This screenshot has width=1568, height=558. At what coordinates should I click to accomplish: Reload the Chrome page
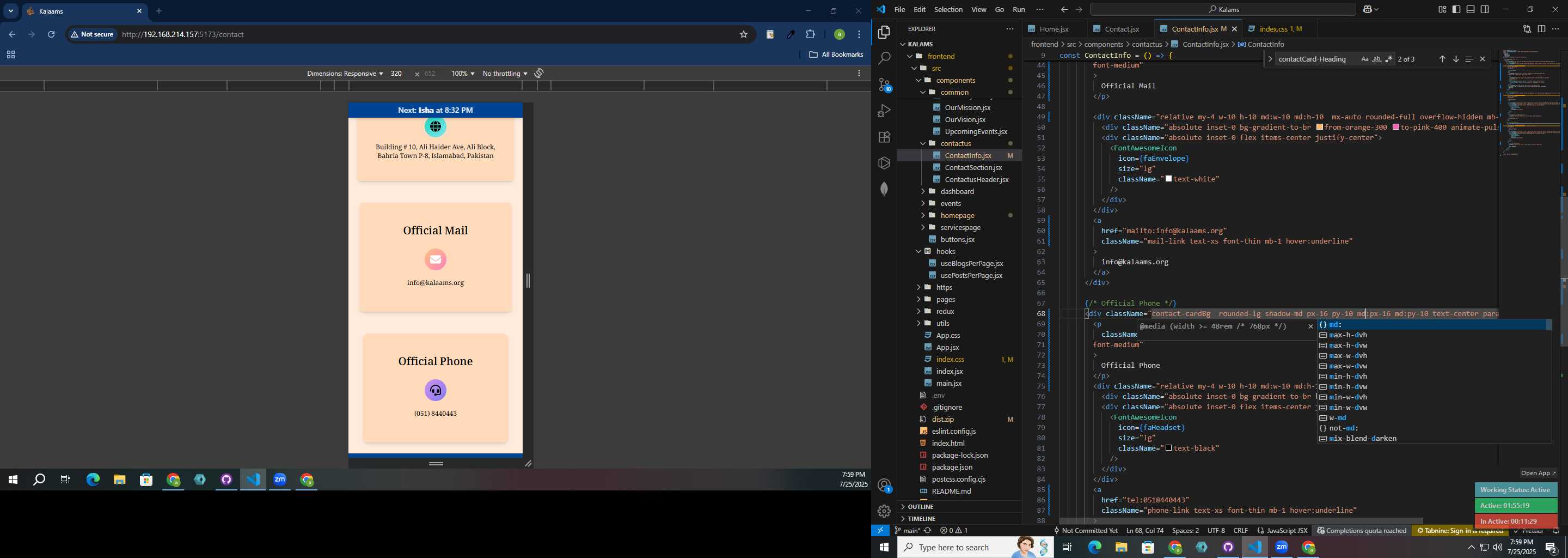tap(52, 35)
